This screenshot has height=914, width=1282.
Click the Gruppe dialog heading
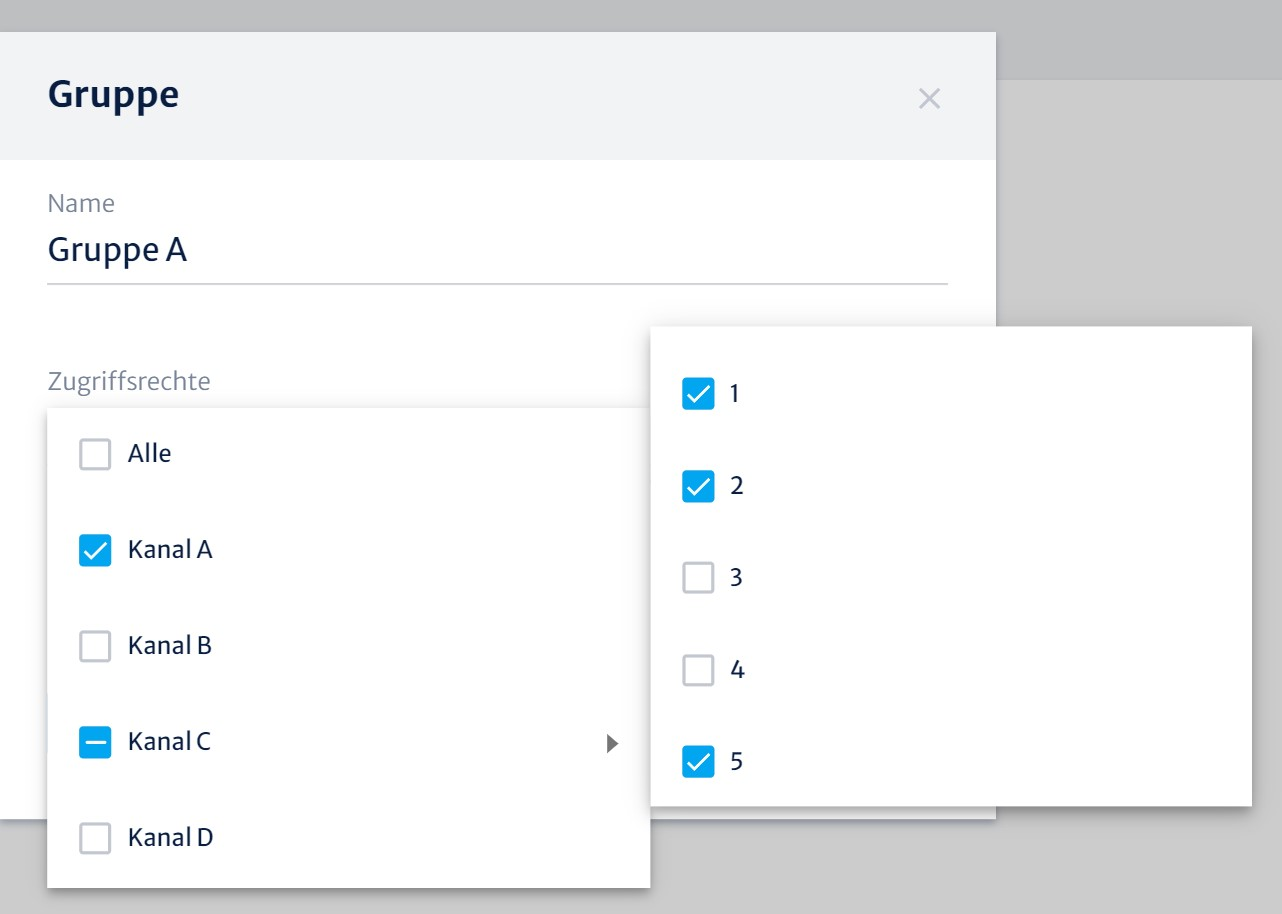(x=113, y=95)
